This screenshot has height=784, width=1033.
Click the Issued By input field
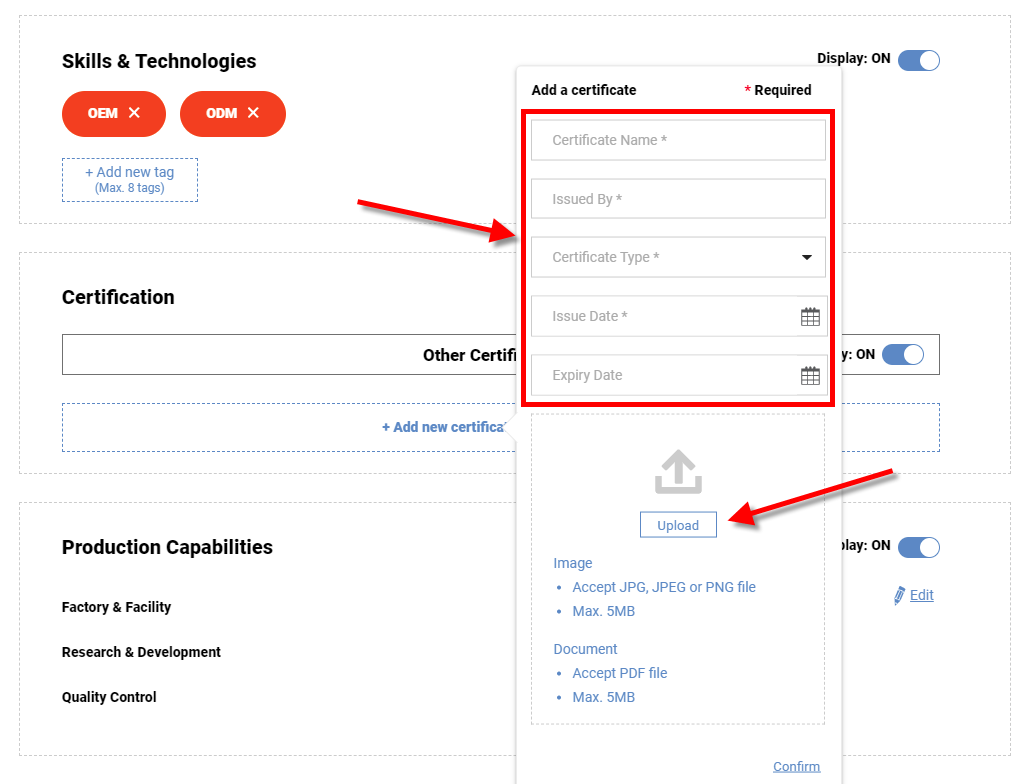click(x=678, y=198)
